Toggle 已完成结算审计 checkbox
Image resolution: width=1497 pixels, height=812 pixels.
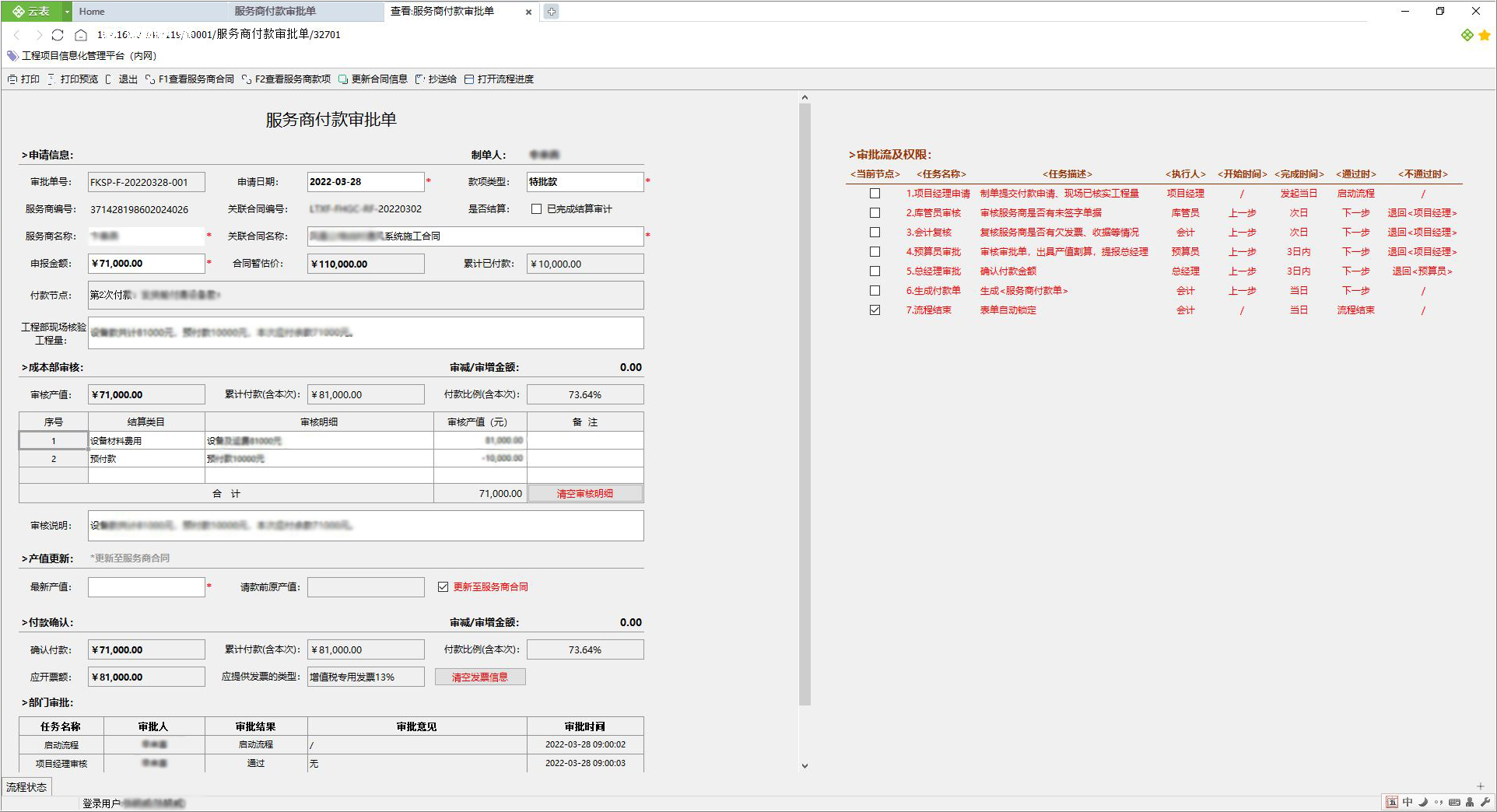536,209
